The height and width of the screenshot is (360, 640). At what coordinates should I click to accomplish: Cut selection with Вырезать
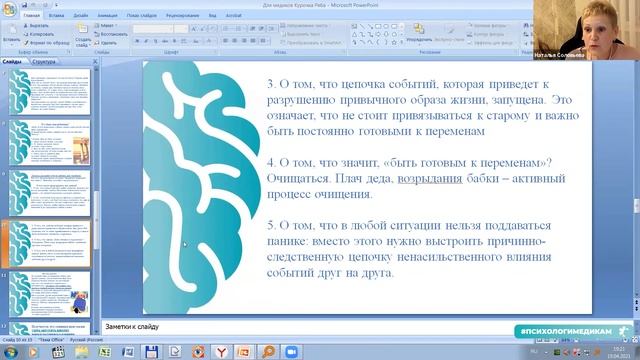coord(36,25)
